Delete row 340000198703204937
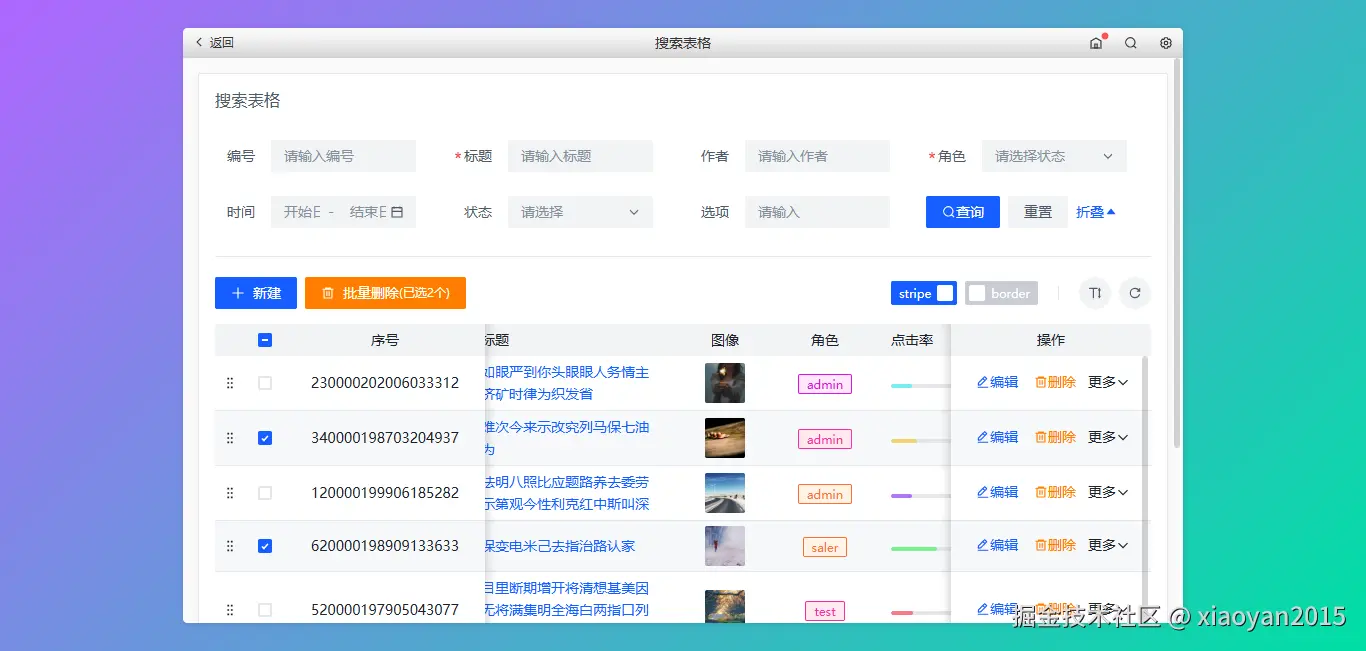The height and width of the screenshot is (651, 1366). tap(1055, 437)
